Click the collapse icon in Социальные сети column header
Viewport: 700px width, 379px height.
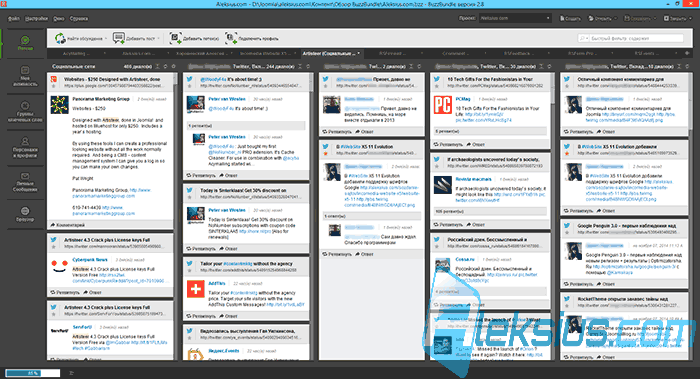158,67
